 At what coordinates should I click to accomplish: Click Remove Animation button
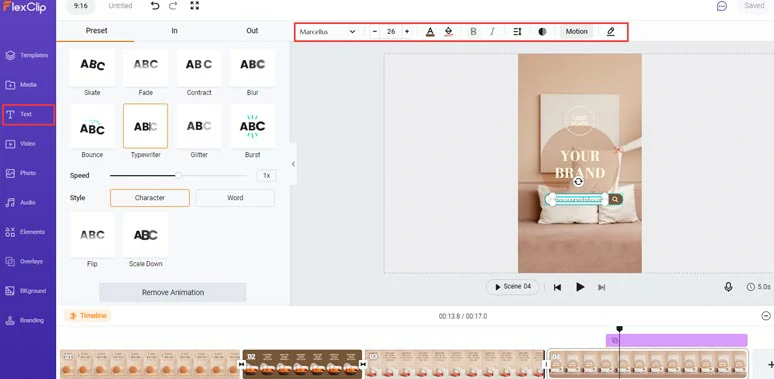click(x=173, y=292)
